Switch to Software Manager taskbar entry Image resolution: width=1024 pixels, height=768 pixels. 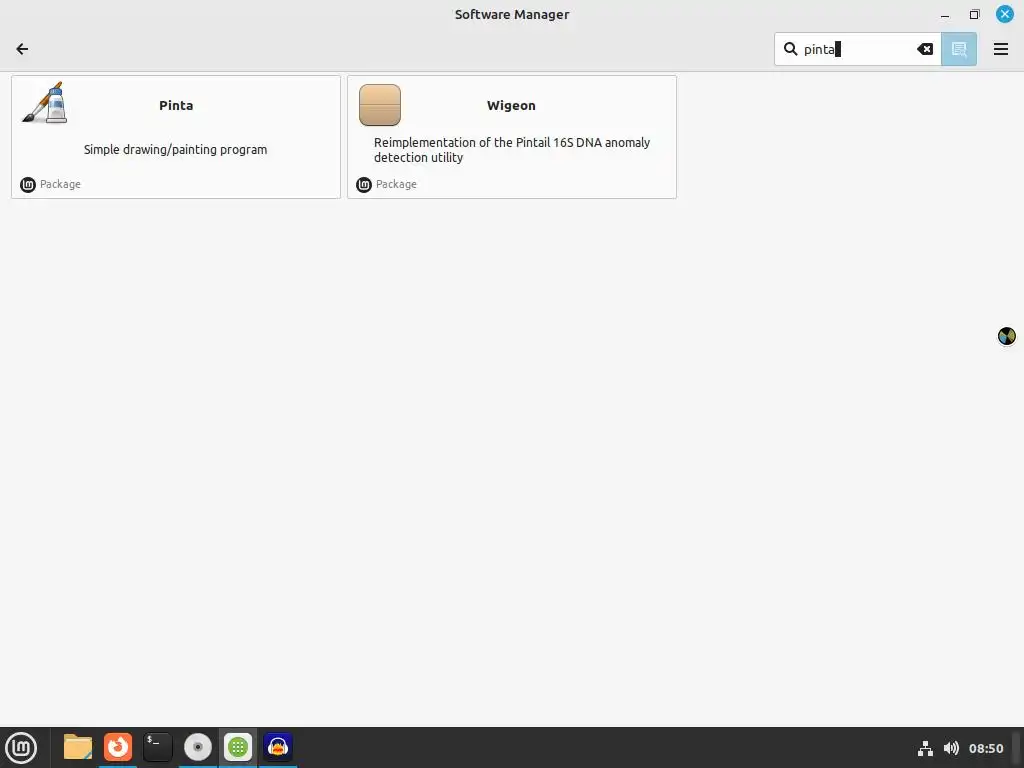coord(238,747)
